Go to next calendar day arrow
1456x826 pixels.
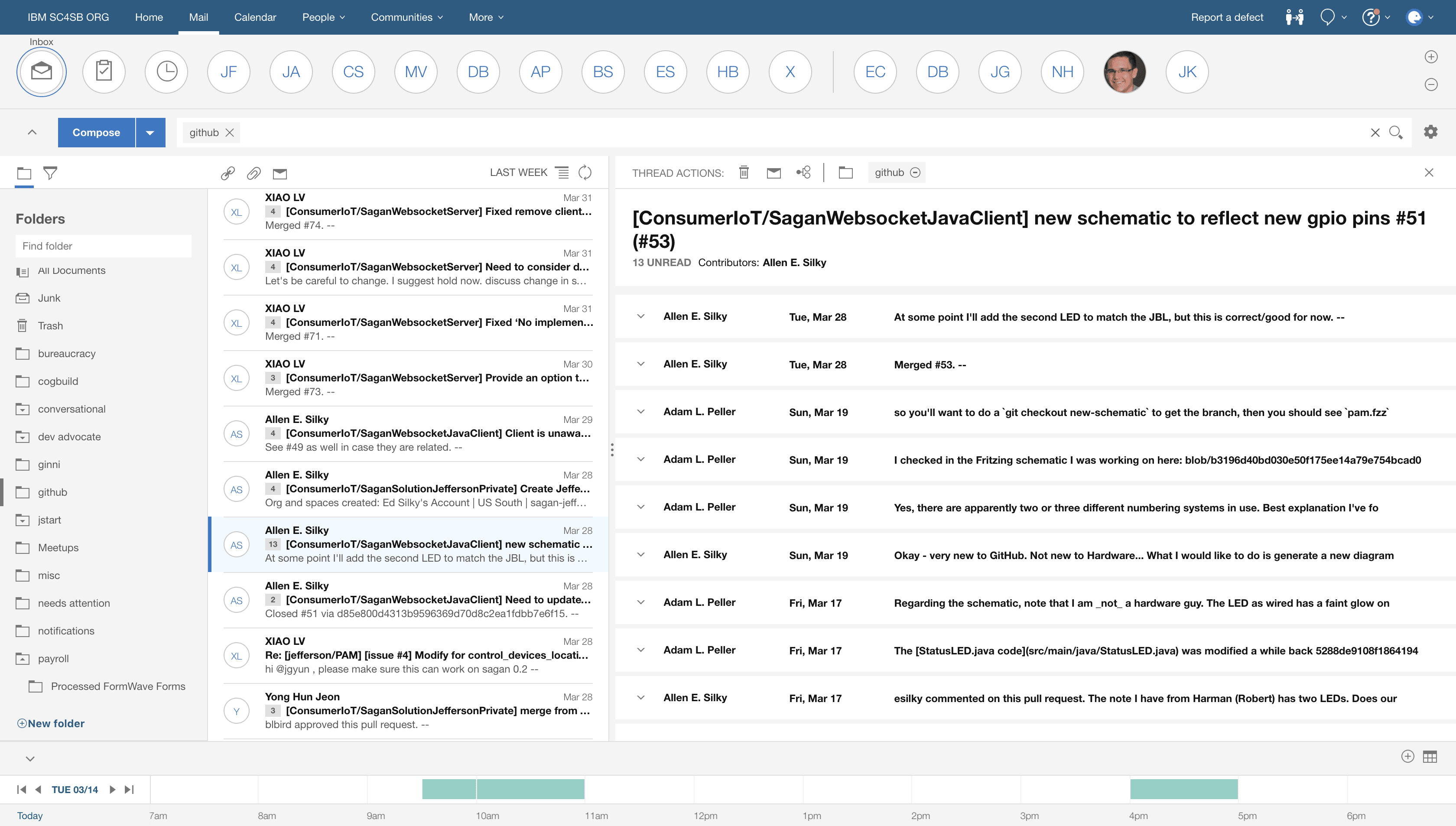(x=112, y=790)
